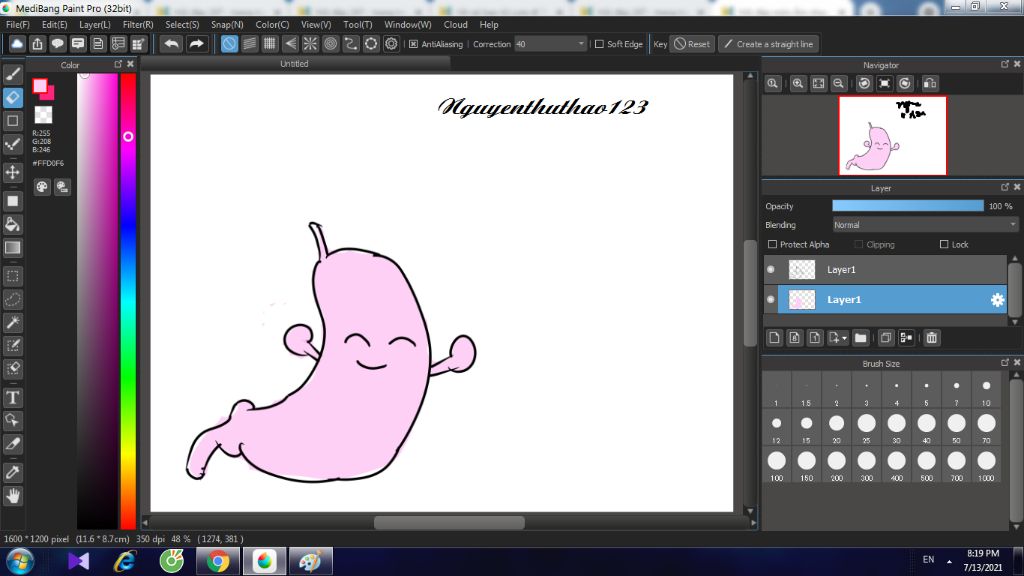The image size is (1024, 576).
Task: Open the Window menu
Action: tap(408, 24)
